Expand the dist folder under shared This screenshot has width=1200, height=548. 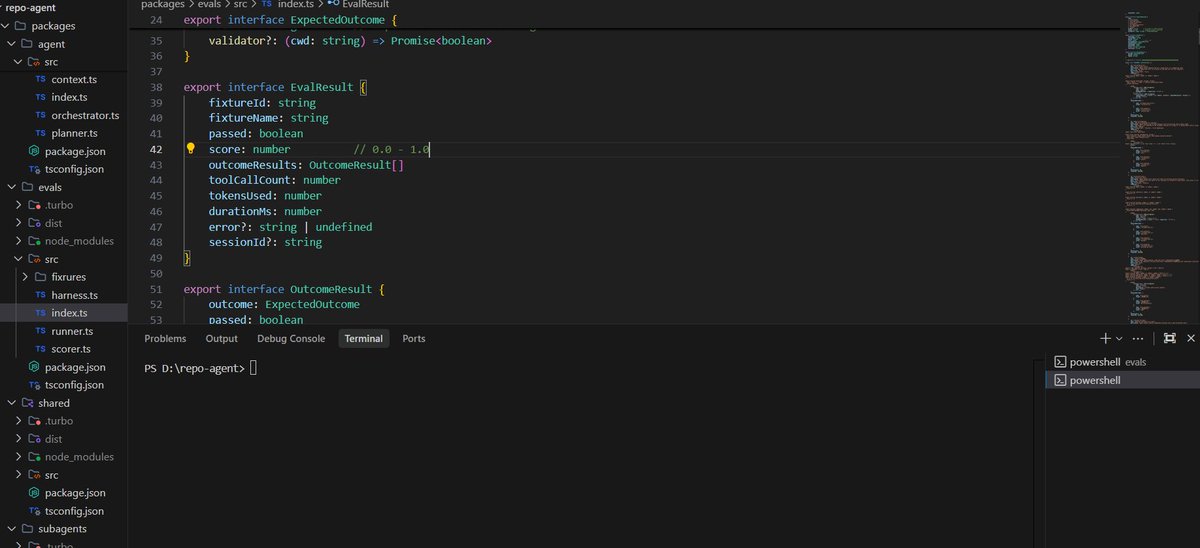[x=19, y=439]
